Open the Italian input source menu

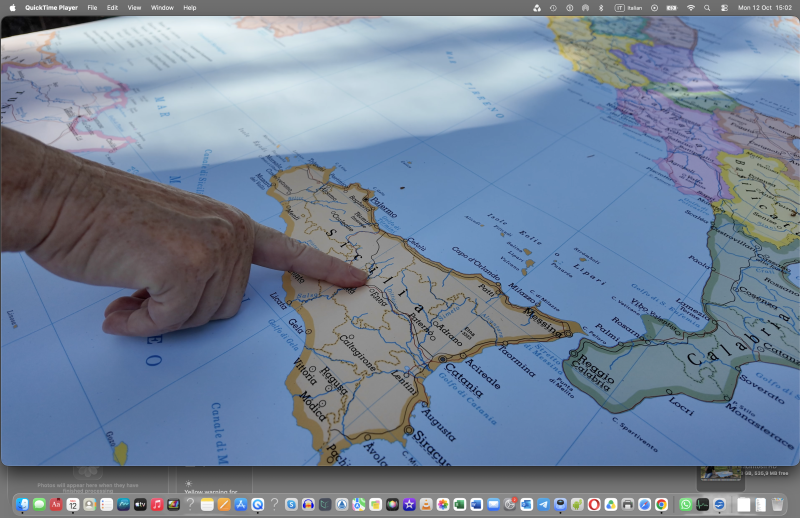(628, 8)
